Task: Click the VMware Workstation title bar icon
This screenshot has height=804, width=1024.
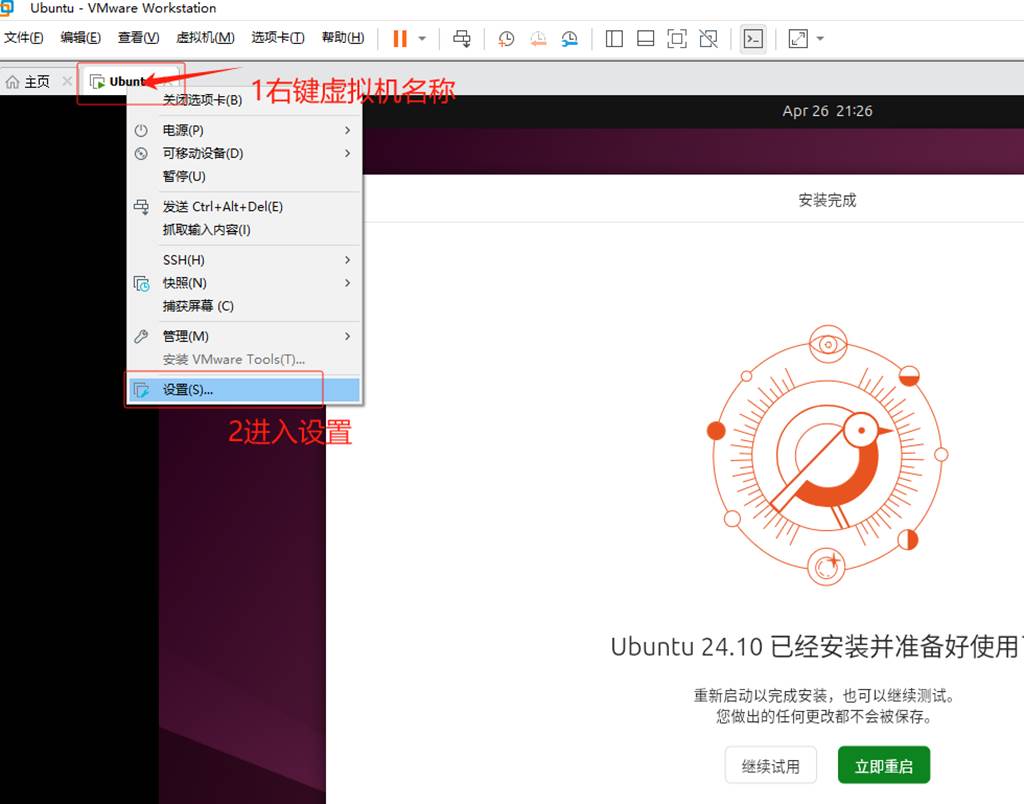Action: point(7,8)
